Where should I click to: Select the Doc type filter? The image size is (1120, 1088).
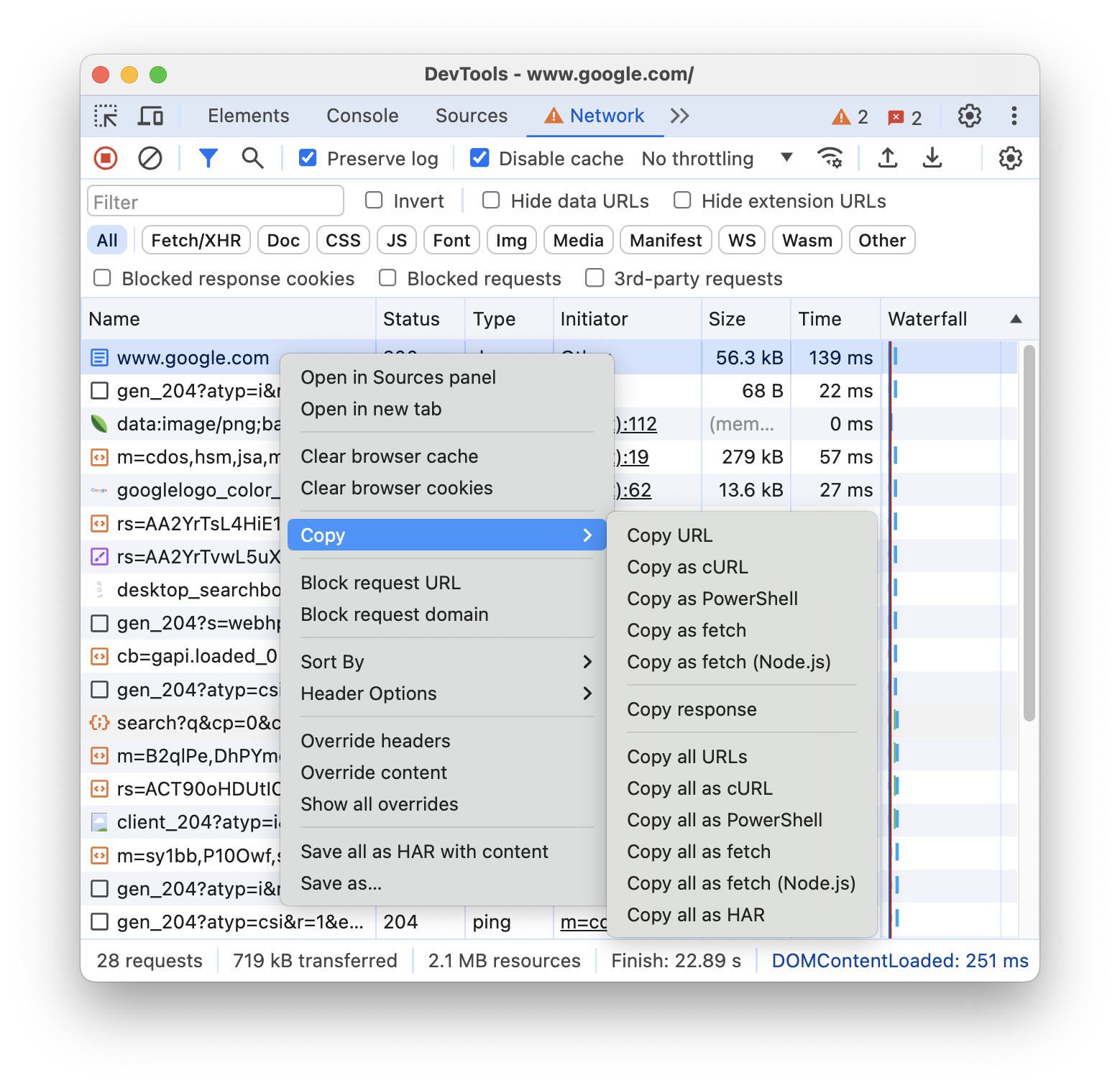tap(283, 240)
